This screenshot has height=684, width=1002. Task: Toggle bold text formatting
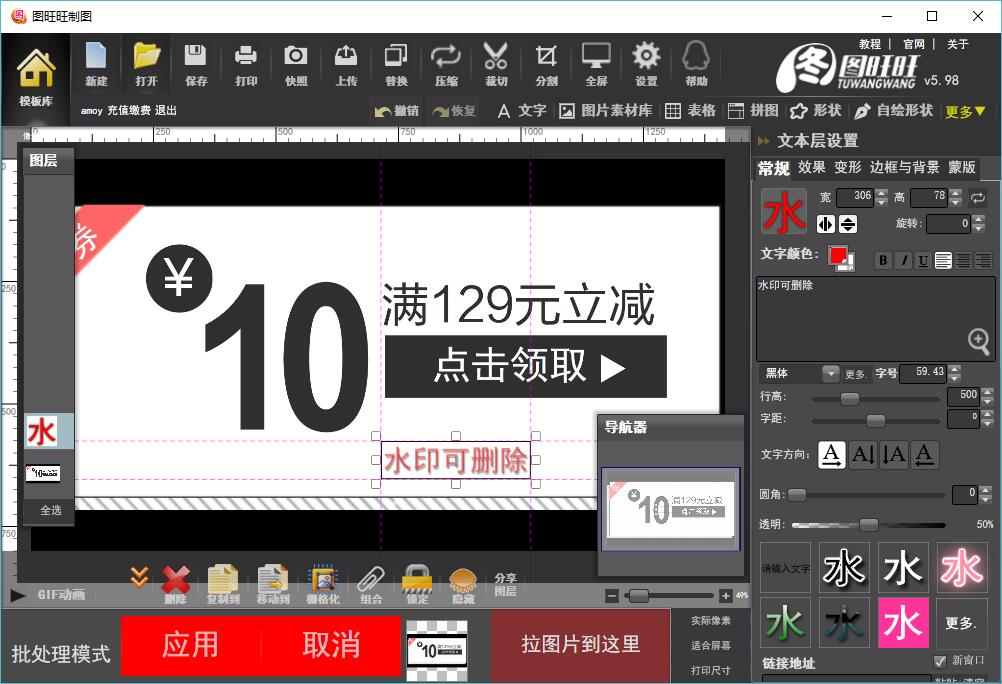click(883, 260)
